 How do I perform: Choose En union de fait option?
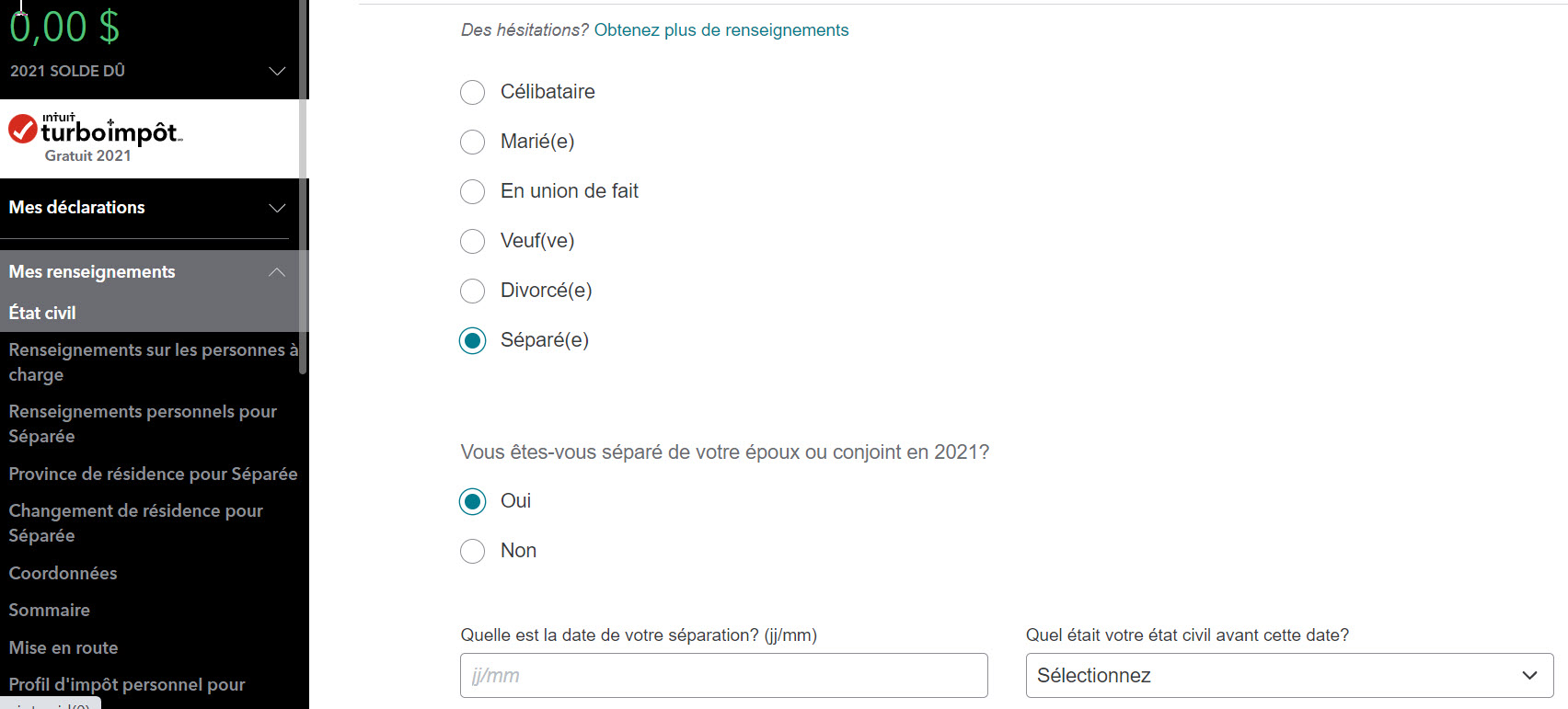tap(472, 191)
